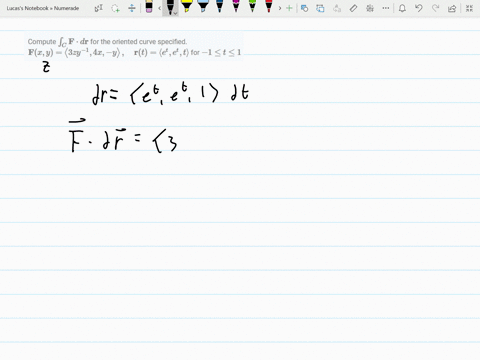Add a new pen with plus

coord(289,8)
